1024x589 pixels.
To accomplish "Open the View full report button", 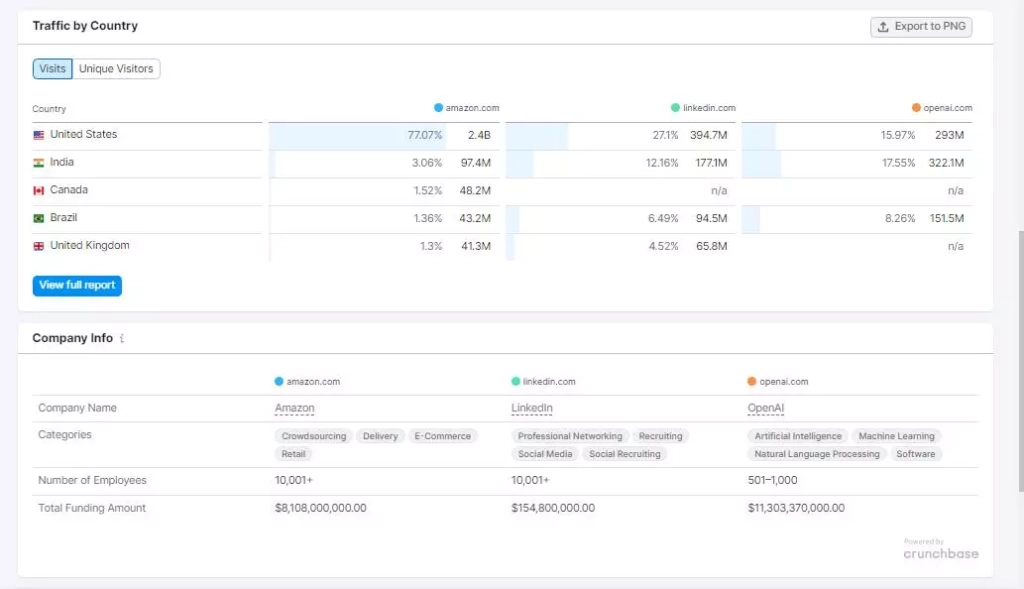I will [x=77, y=285].
